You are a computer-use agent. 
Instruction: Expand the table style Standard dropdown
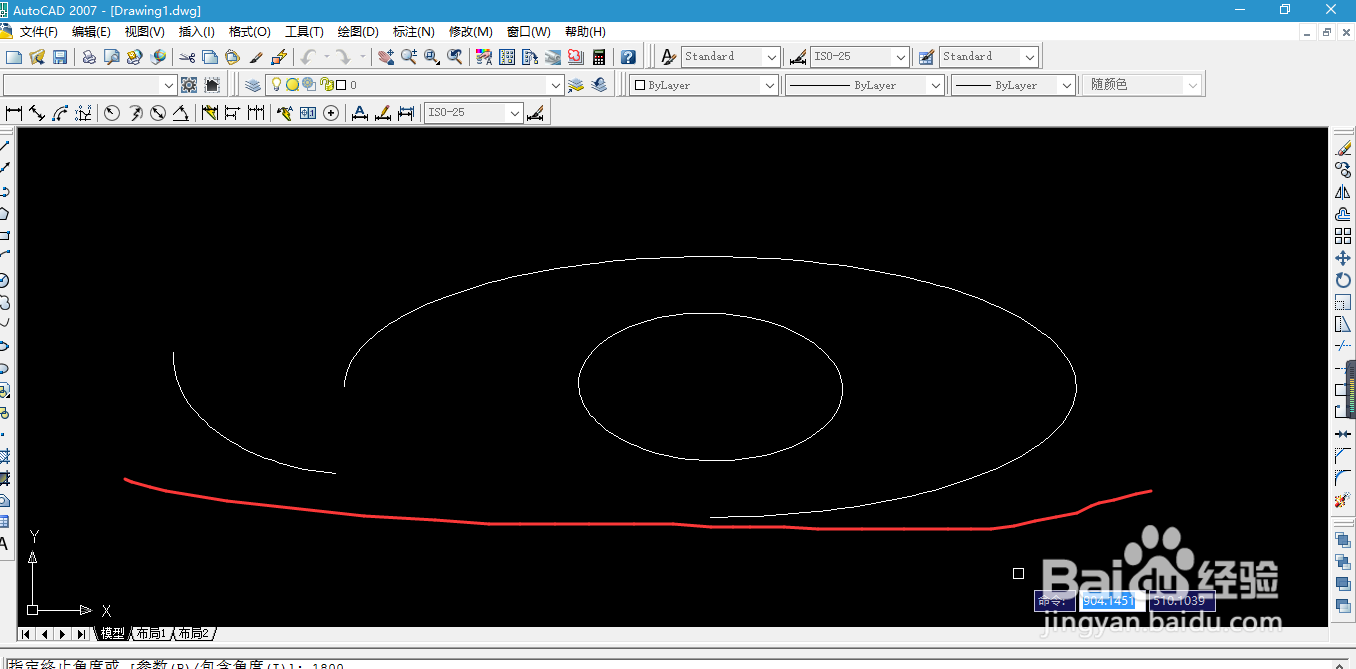(x=1030, y=57)
